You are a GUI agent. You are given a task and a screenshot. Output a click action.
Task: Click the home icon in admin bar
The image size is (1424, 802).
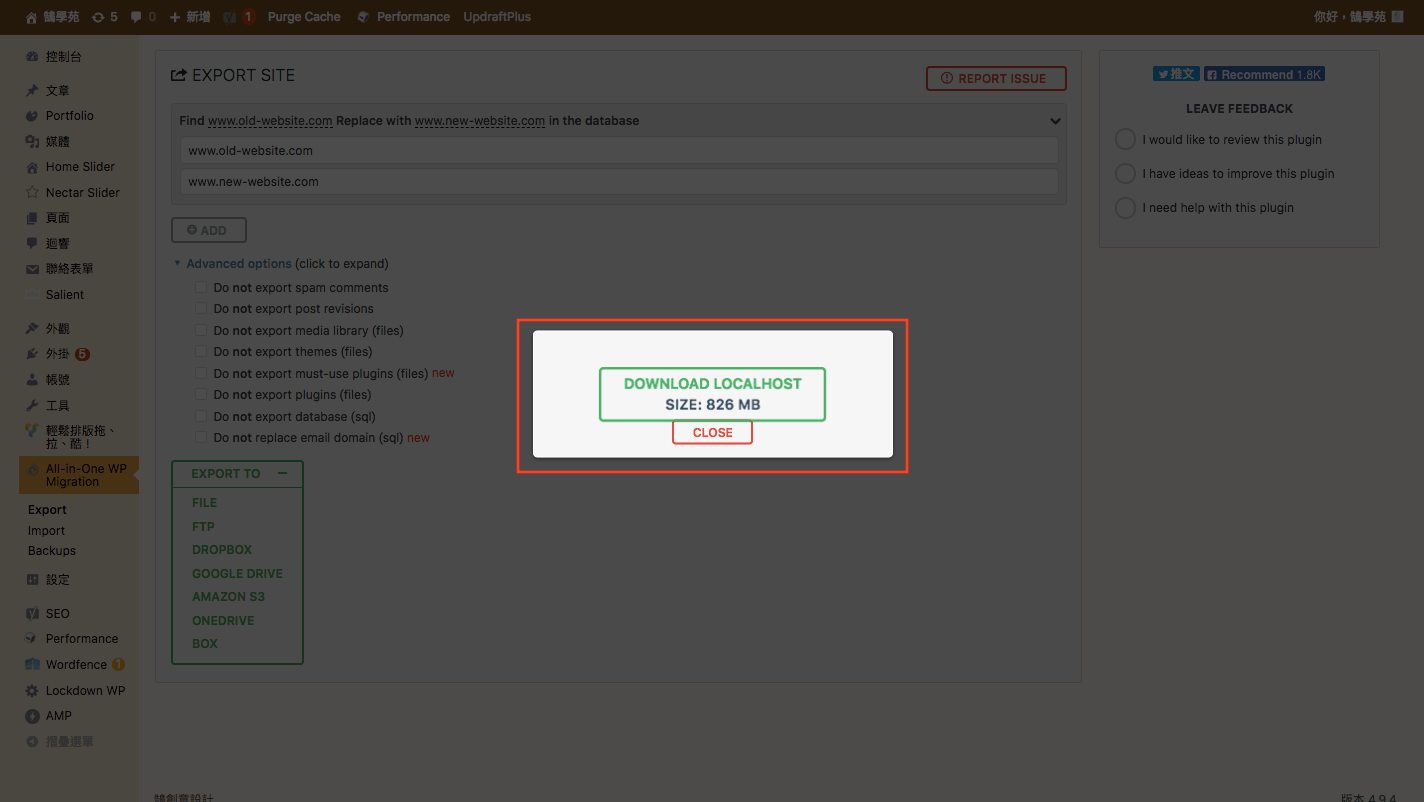[31, 17]
